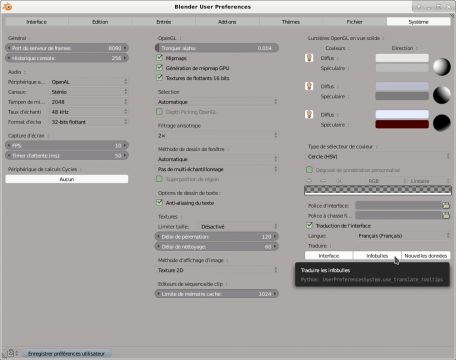456x360 pixels.
Task: Open color picker type Cercle (HSV) dropdown
Action: click(378, 156)
